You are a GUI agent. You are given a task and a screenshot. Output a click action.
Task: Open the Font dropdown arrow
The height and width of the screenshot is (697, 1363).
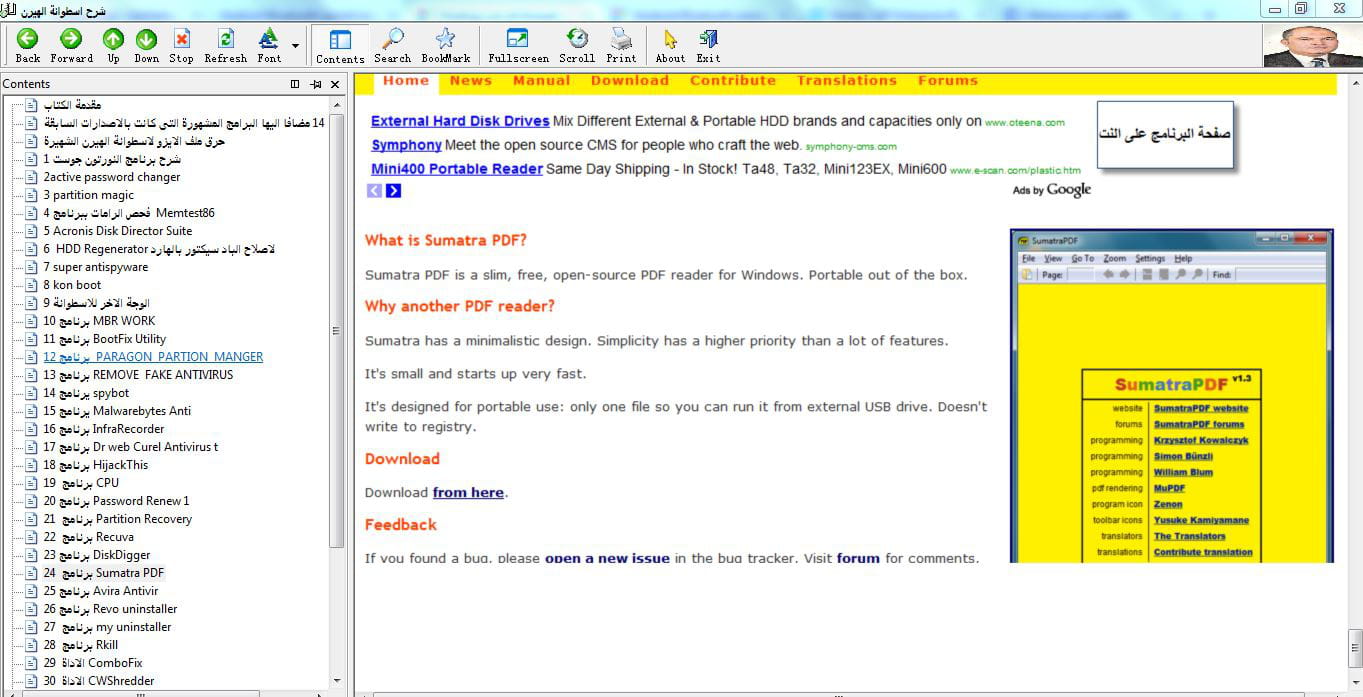coord(295,45)
